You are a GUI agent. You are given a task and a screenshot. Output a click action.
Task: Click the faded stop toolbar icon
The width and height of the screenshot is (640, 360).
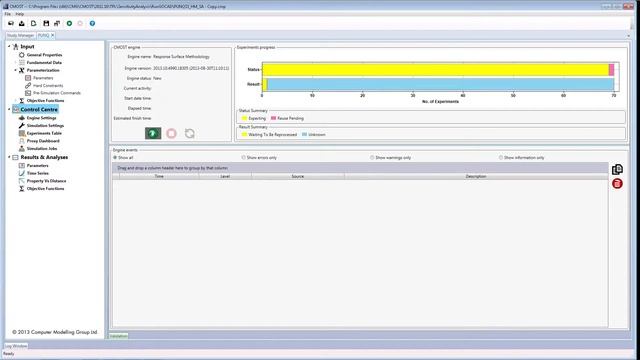pyautogui.click(x=80, y=24)
